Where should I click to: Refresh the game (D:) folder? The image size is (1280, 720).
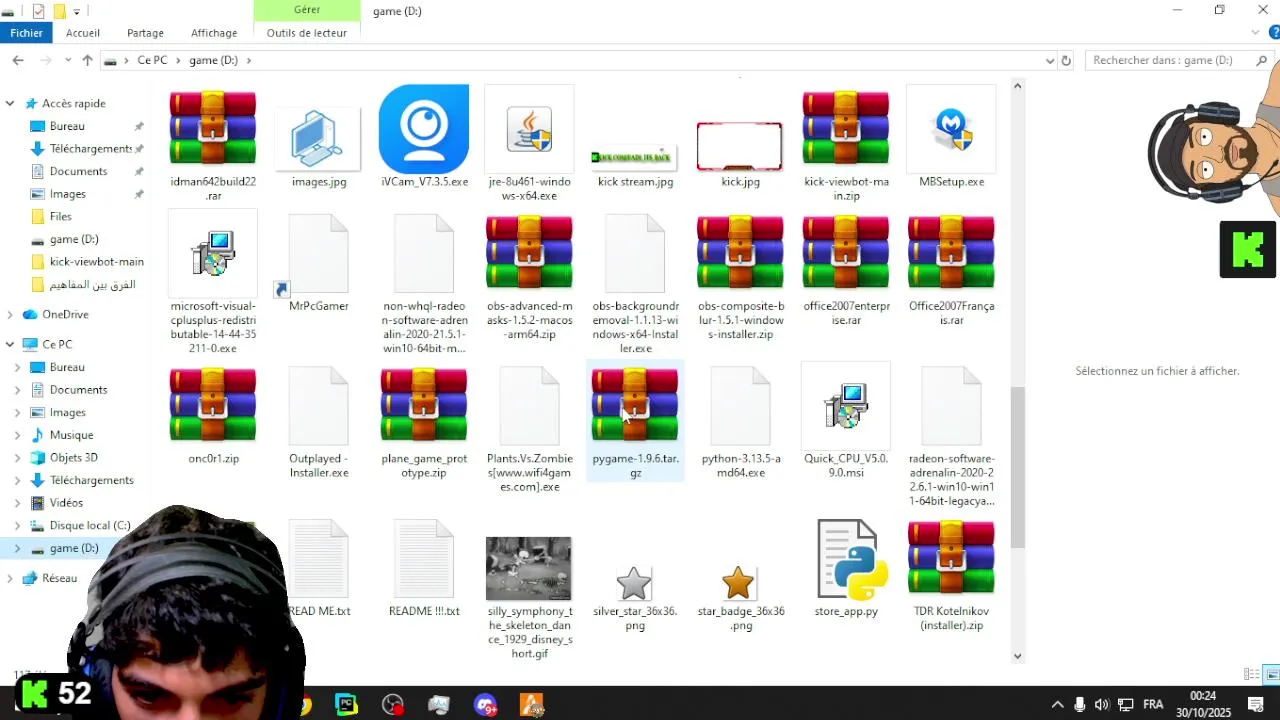(1066, 60)
